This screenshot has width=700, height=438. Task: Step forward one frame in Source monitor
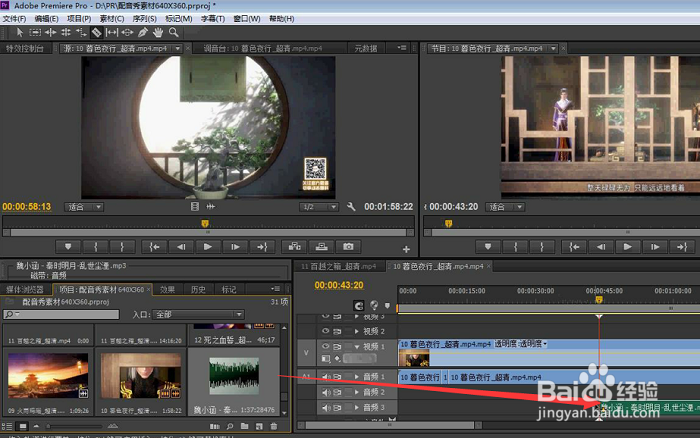pyautogui.click(x=235, y=246)
